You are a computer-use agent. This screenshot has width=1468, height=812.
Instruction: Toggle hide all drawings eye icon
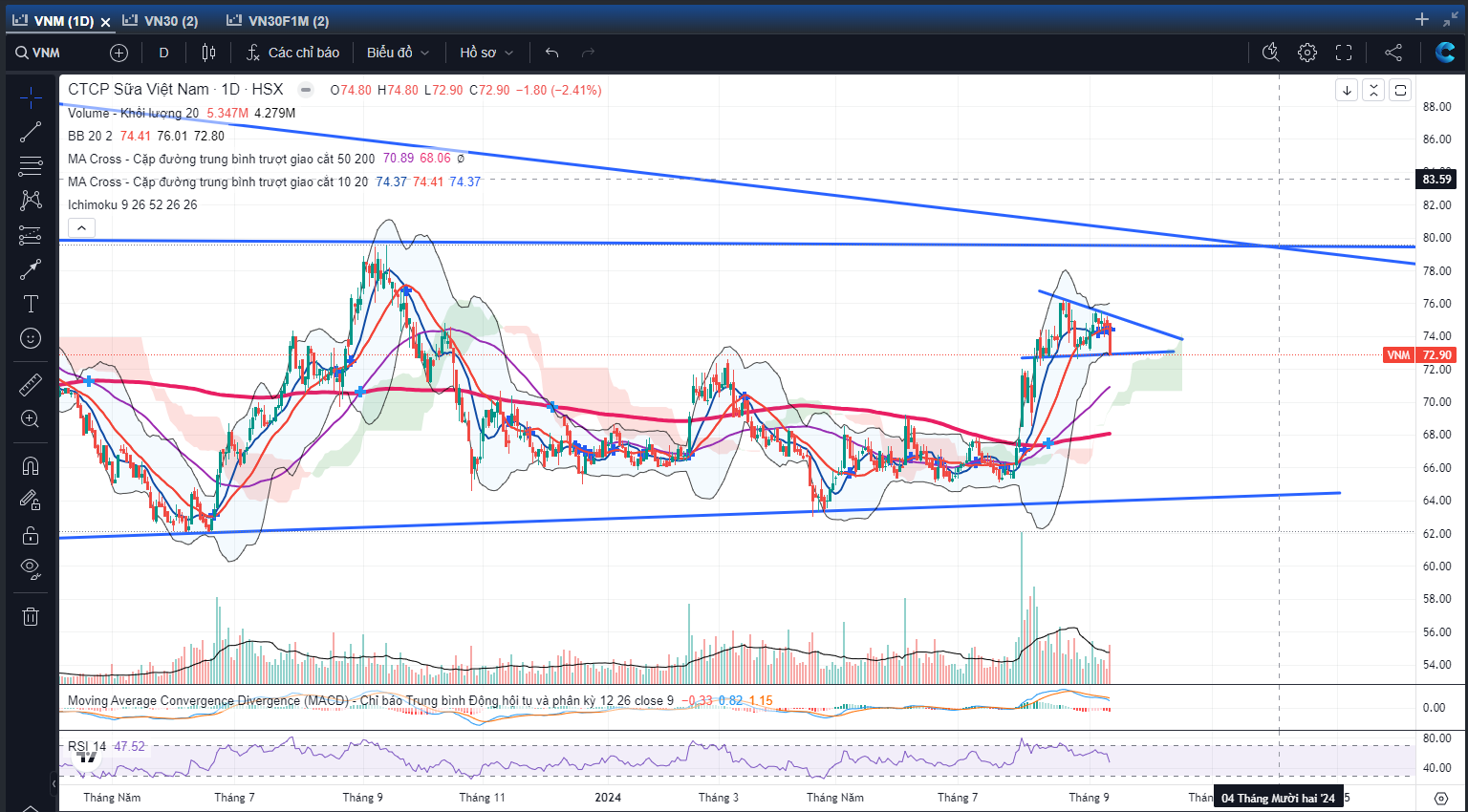coord(31,569)
